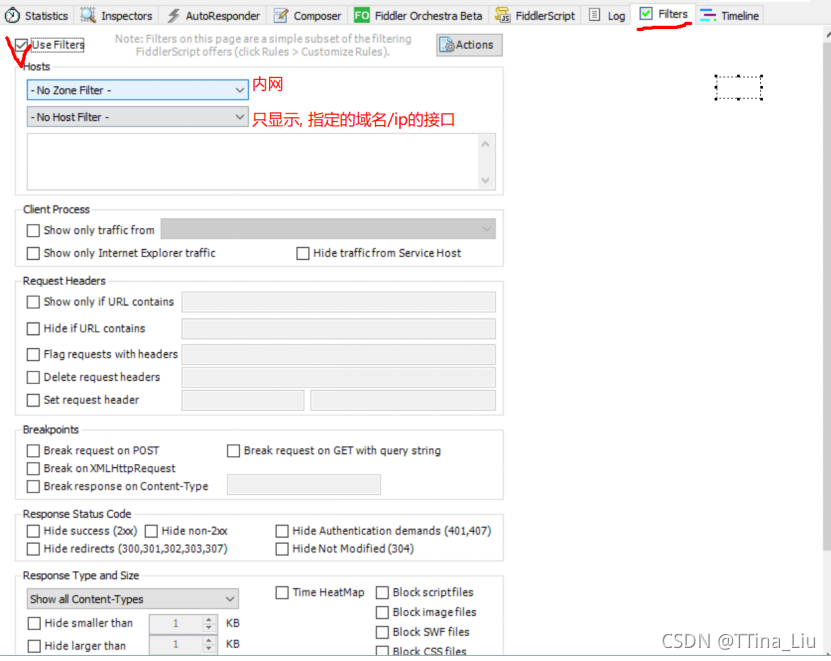Click the Statistics clock icon
This screenshot has width=831, height=661.
(12, 16)
